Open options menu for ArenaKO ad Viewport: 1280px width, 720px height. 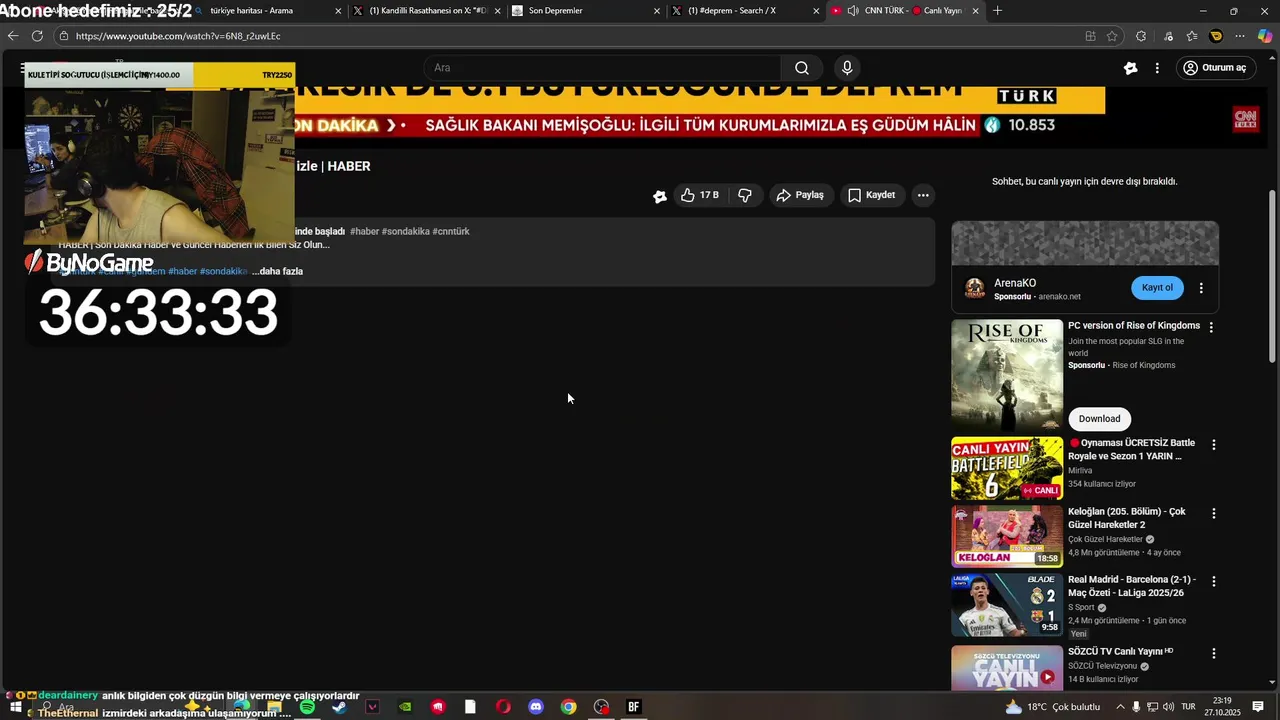tap(1201, 288)
